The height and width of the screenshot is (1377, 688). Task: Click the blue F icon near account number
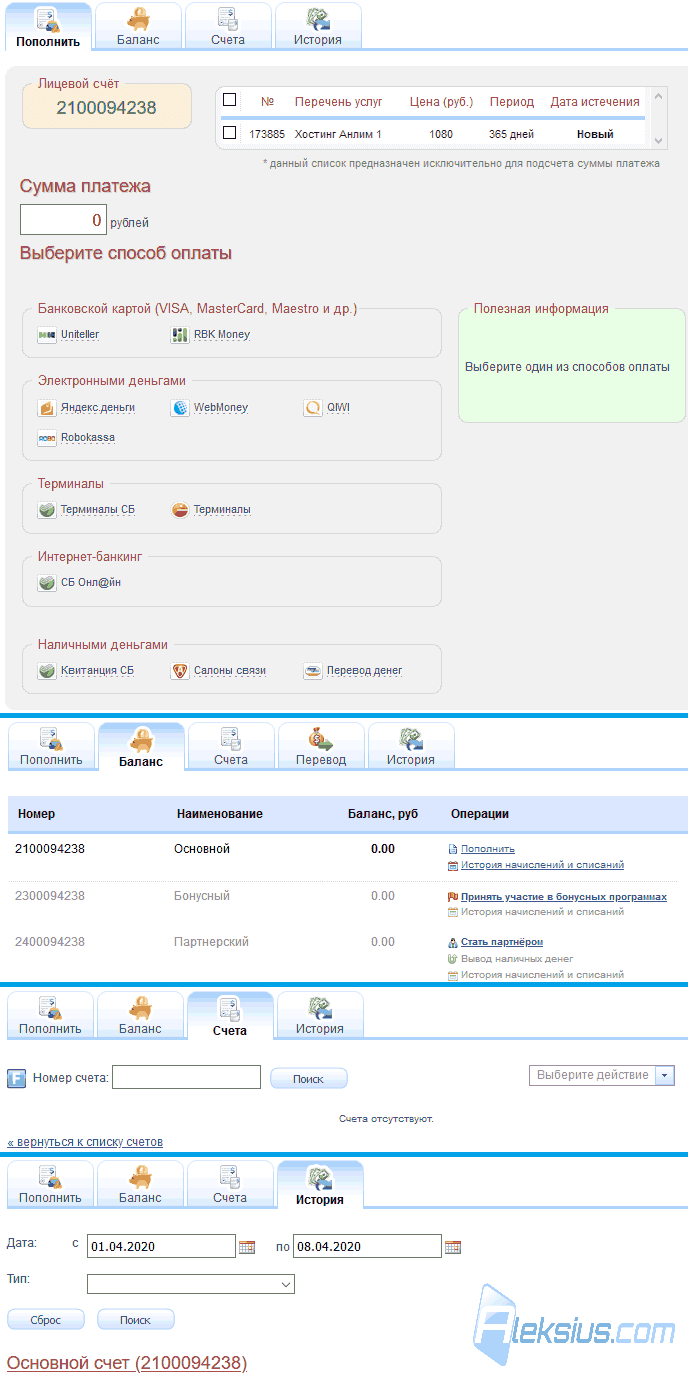click(17, 1078)
